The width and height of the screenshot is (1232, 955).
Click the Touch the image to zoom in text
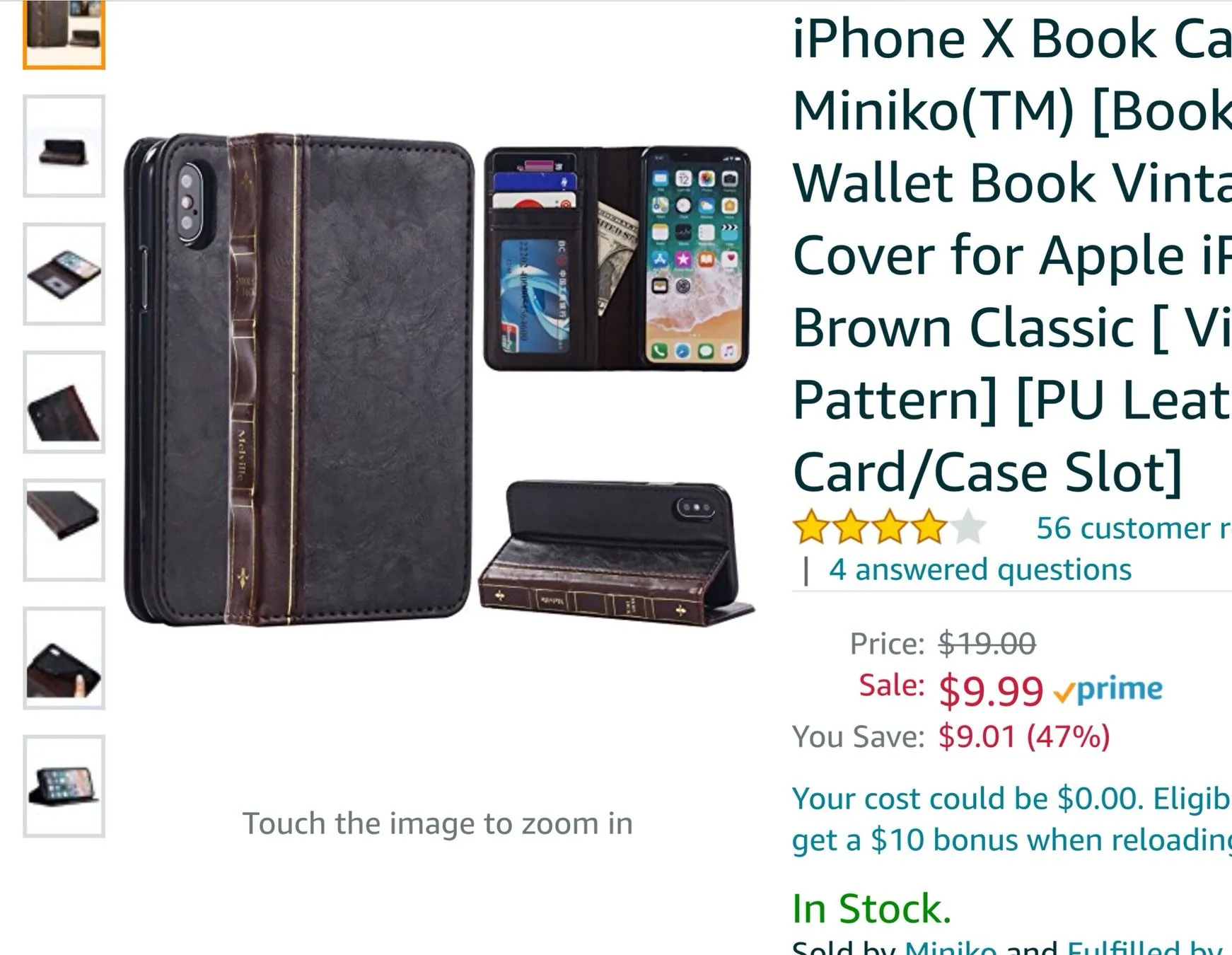point(438,823)
